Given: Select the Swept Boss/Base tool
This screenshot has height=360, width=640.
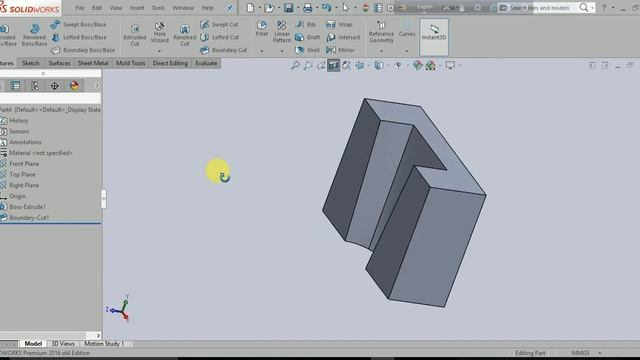Looking at the screenshot, I should pyautogui.click(x=78, y=24).
